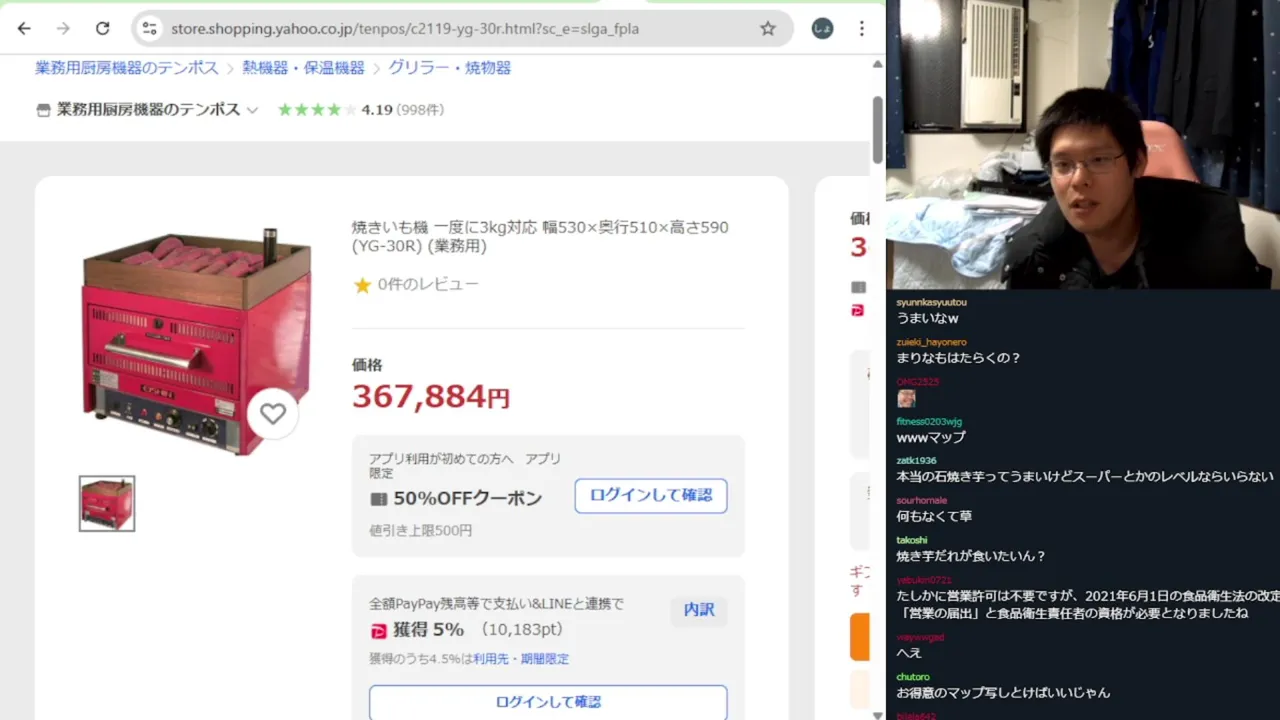Open グリラー・焼物器 breadcrumb link
Screen dimensions: 1280x720
[x=449, y=68]
